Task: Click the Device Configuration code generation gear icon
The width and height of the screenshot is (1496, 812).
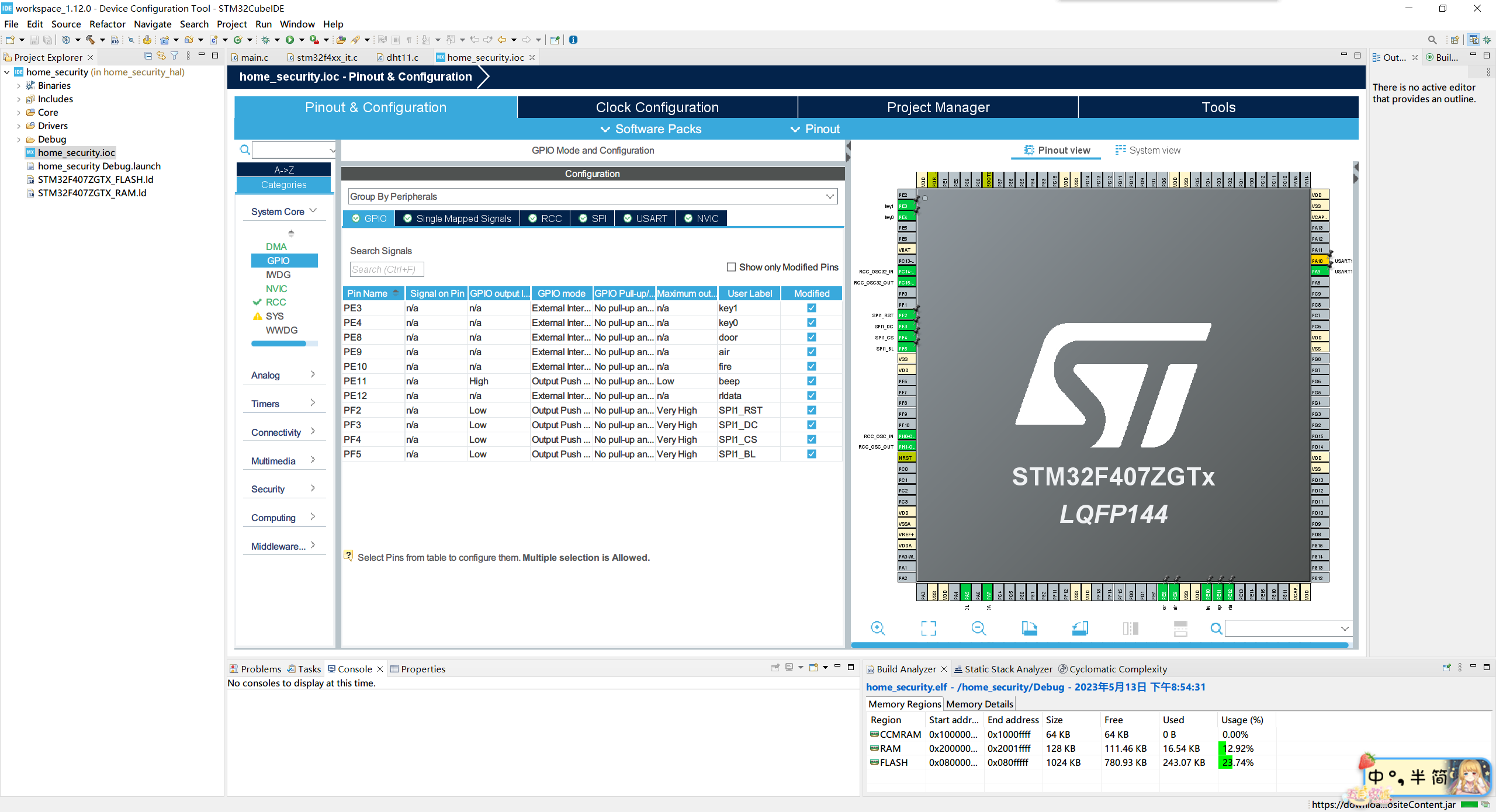Action: coord(147,40)
